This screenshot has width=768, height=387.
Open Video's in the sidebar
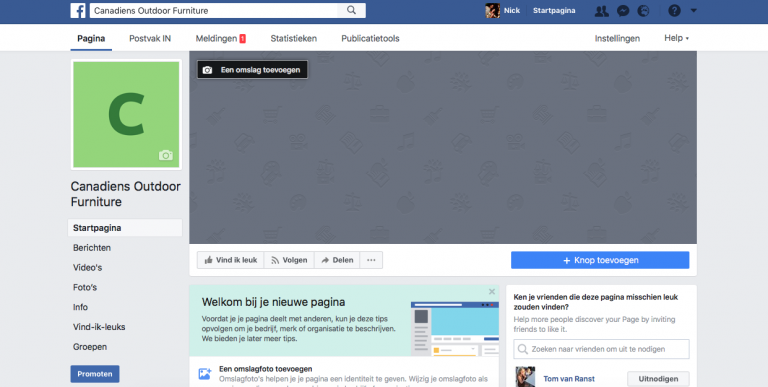(x=88, y=267)
